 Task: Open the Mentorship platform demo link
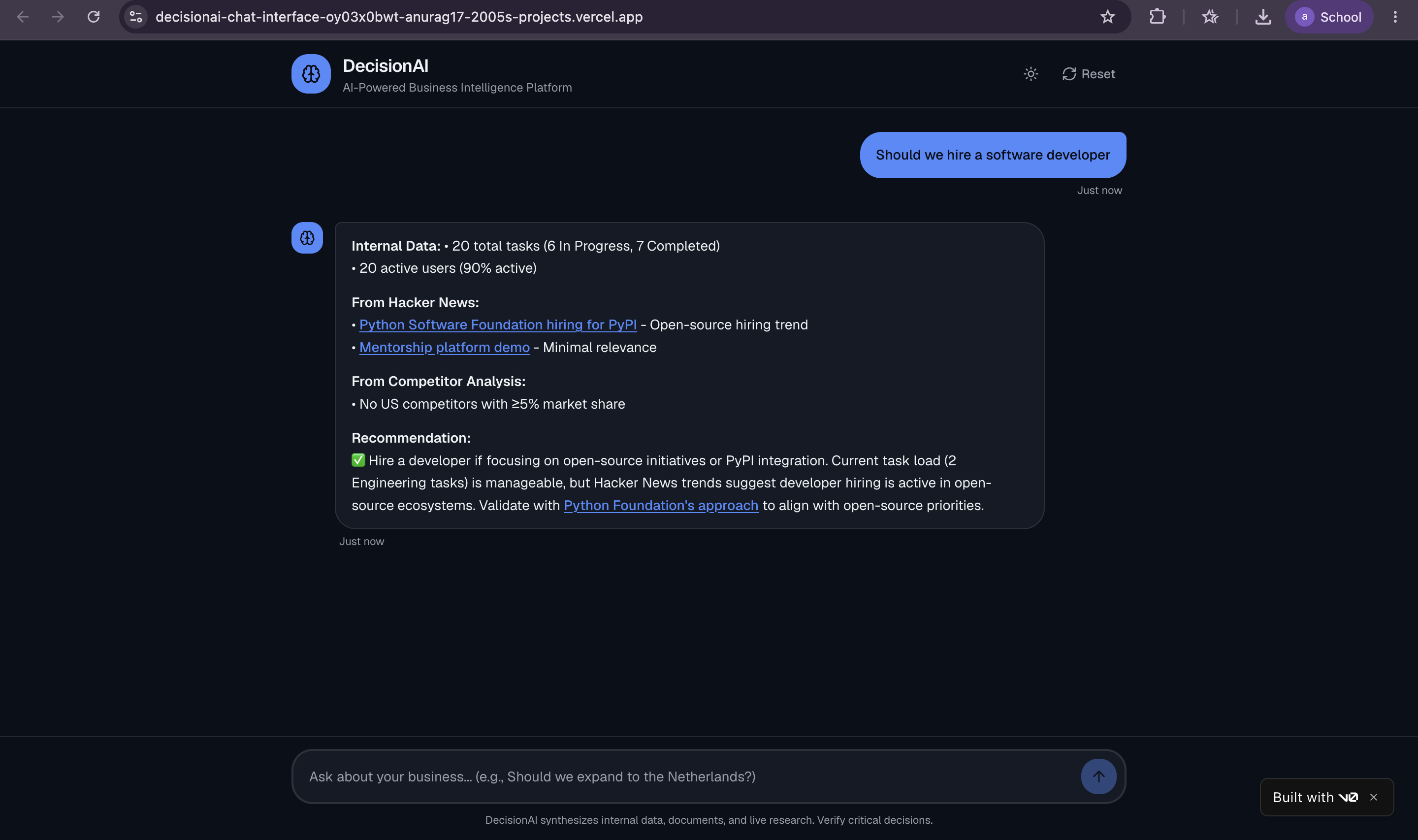click(x=444, y=348)
